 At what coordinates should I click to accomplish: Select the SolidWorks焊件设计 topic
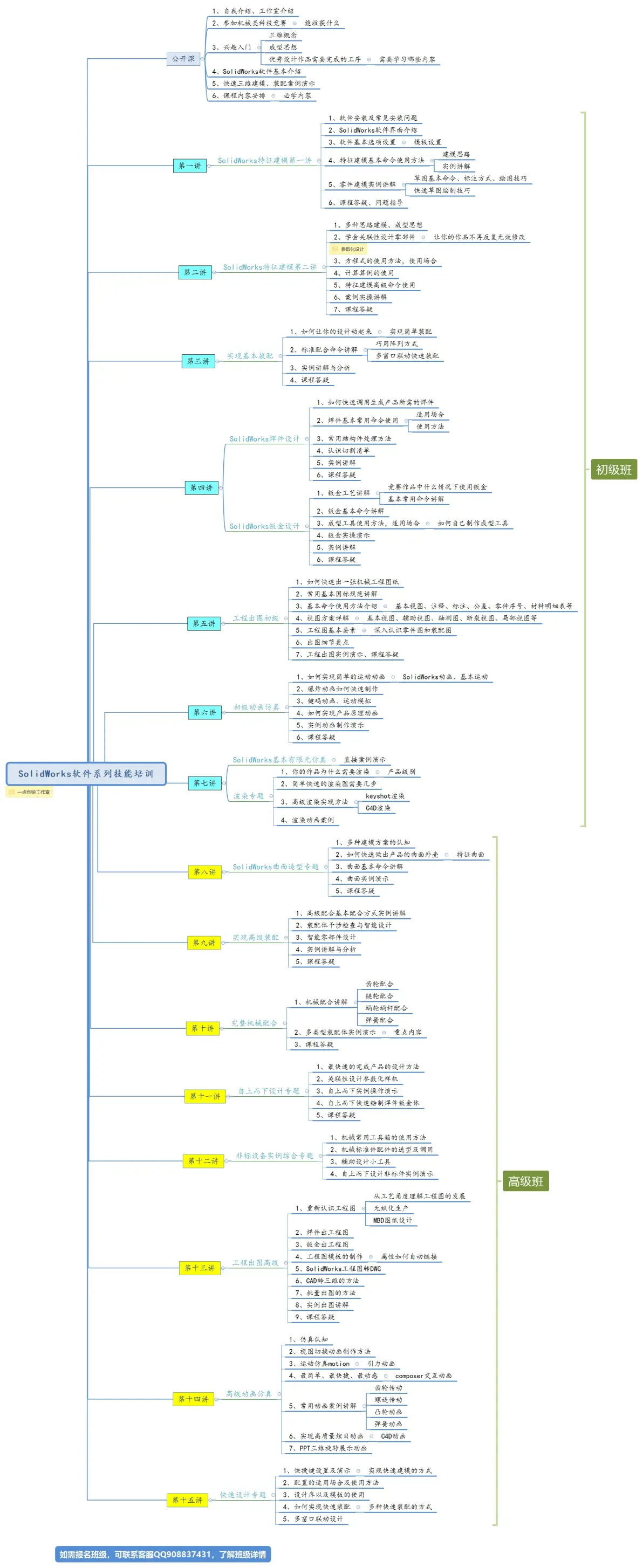pos(264,439)
